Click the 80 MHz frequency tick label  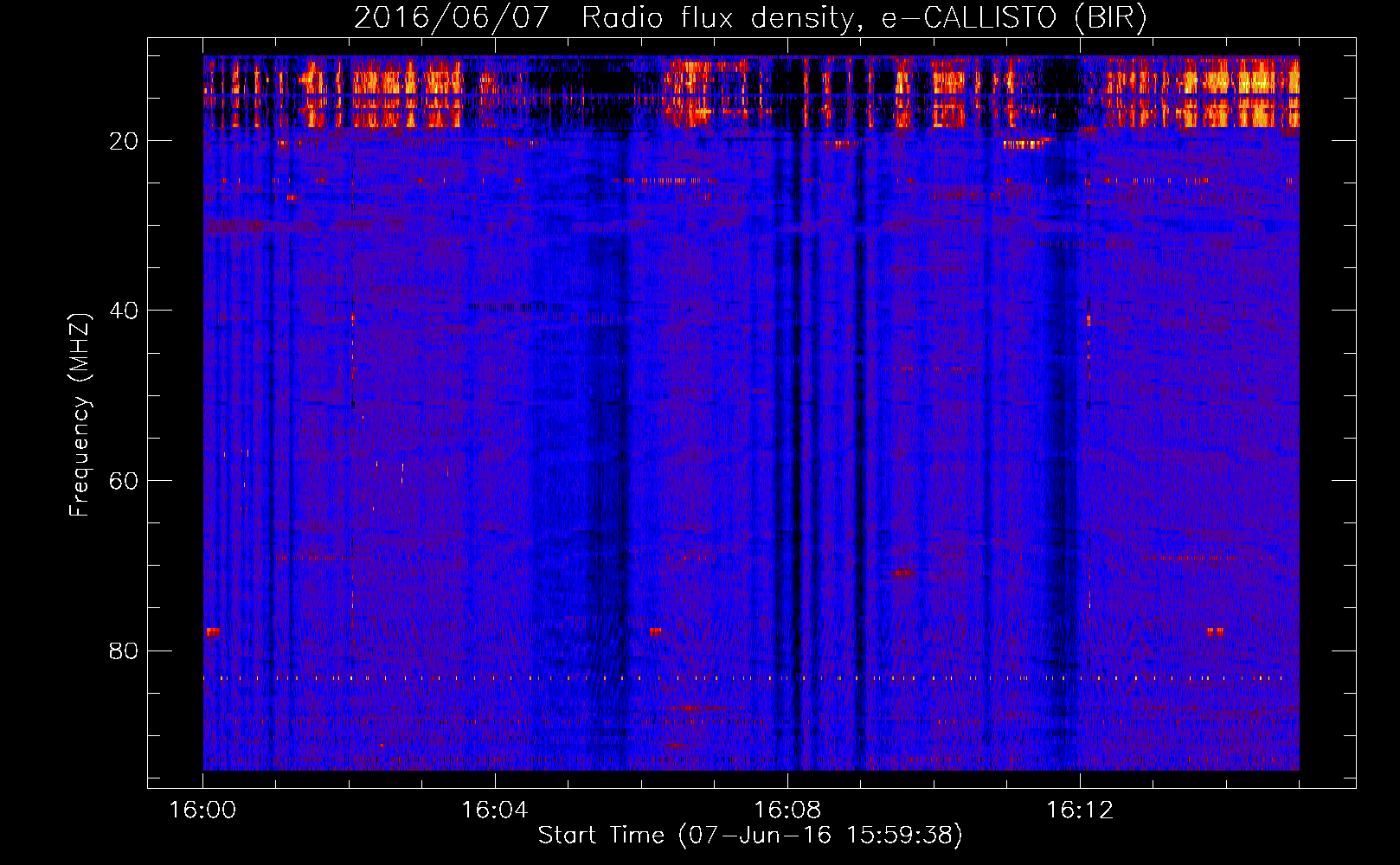(x=124, y=650)
